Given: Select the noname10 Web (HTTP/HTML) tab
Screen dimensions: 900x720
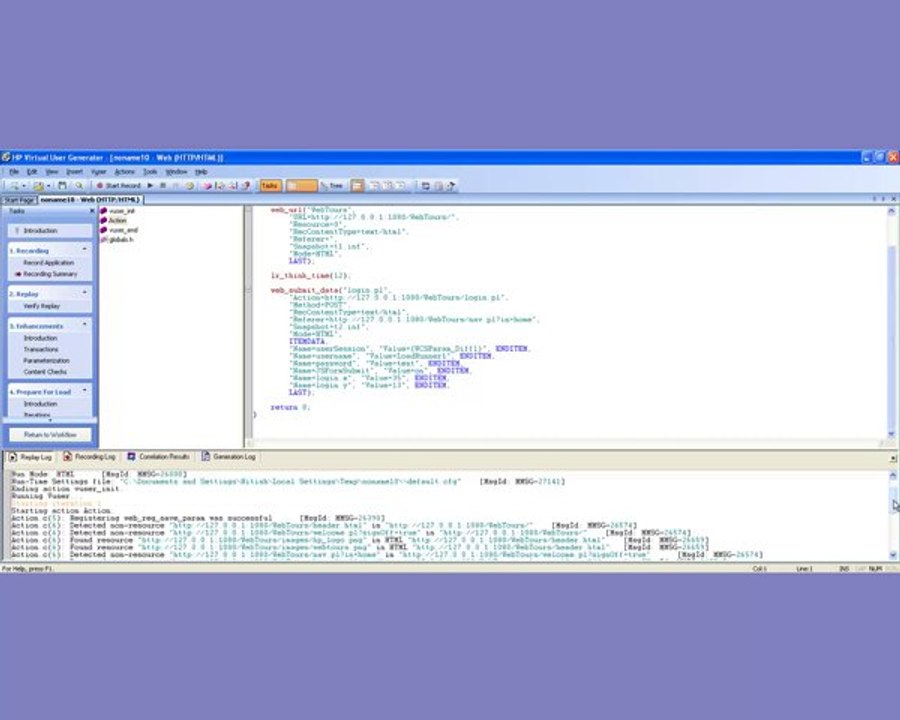Looking at the screenshot, I should click(90, 200).
